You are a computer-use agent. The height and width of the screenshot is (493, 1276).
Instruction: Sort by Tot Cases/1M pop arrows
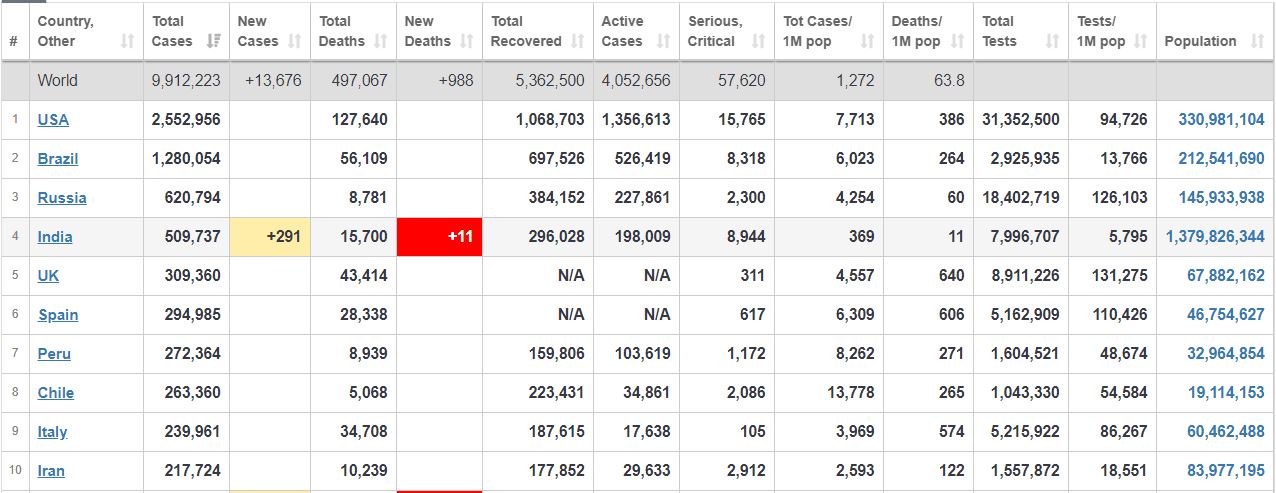867,41
